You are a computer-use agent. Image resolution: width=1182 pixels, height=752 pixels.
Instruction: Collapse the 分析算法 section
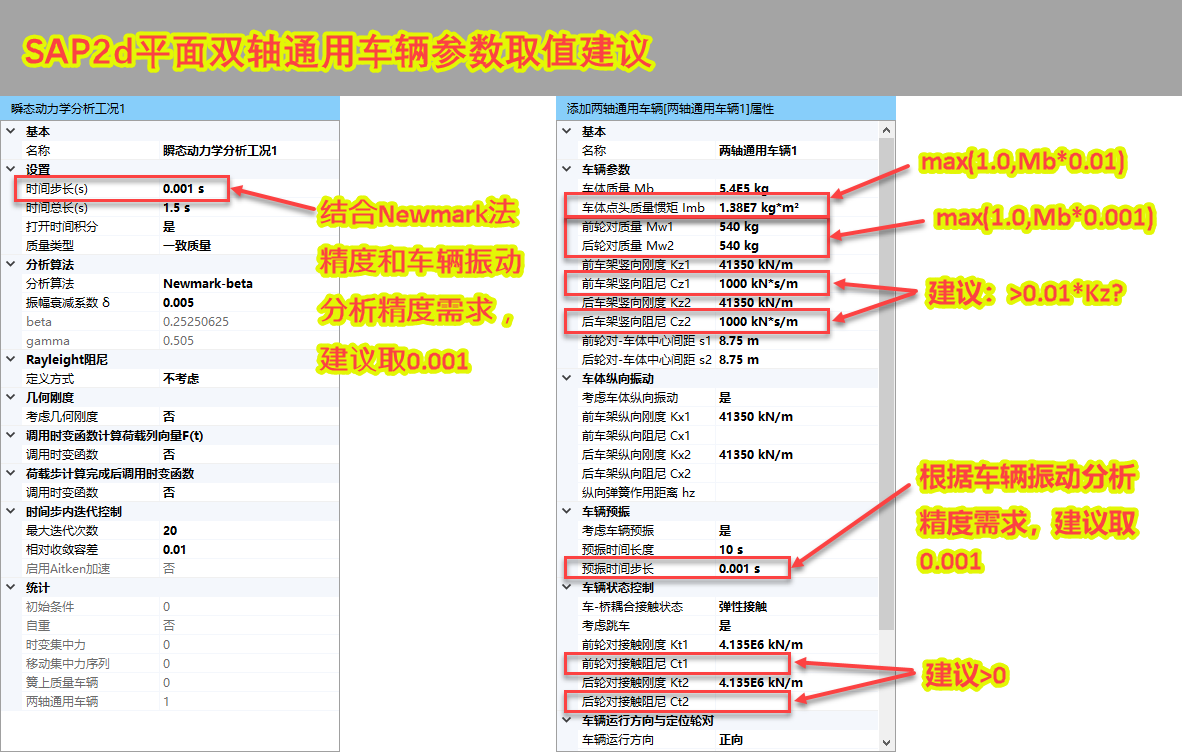click(11, 264)
